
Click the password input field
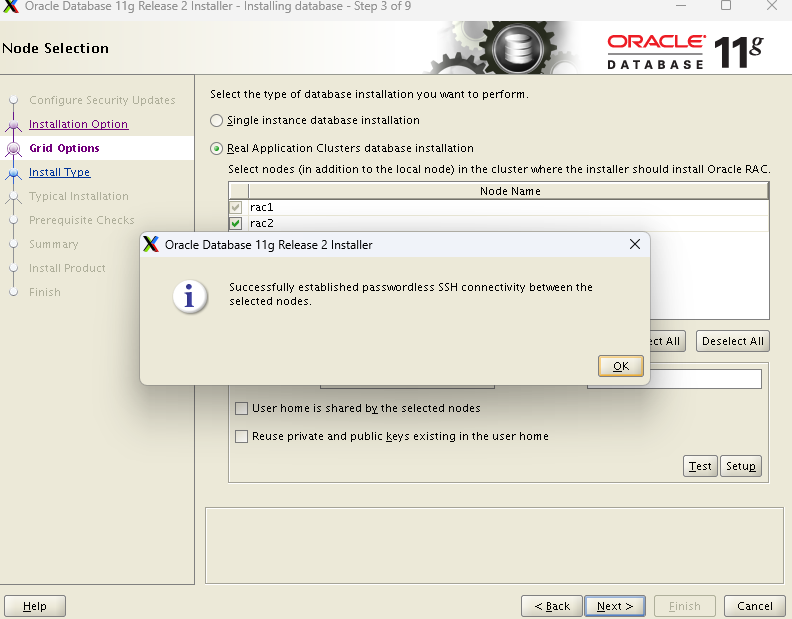pyautogui.click(x=706, y=379)
